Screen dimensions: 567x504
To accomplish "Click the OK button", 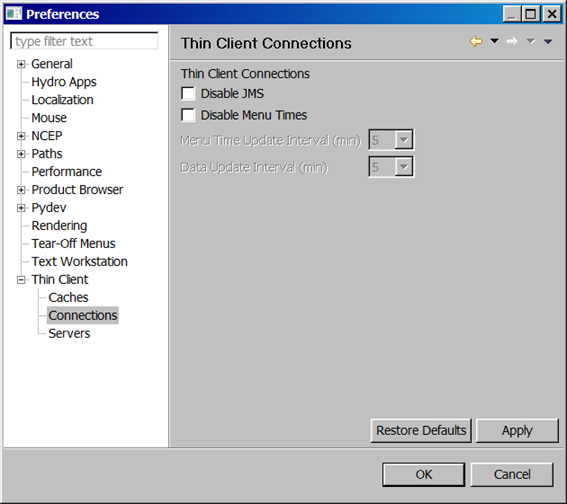I will pyautogui.click(x=423, y=474).
